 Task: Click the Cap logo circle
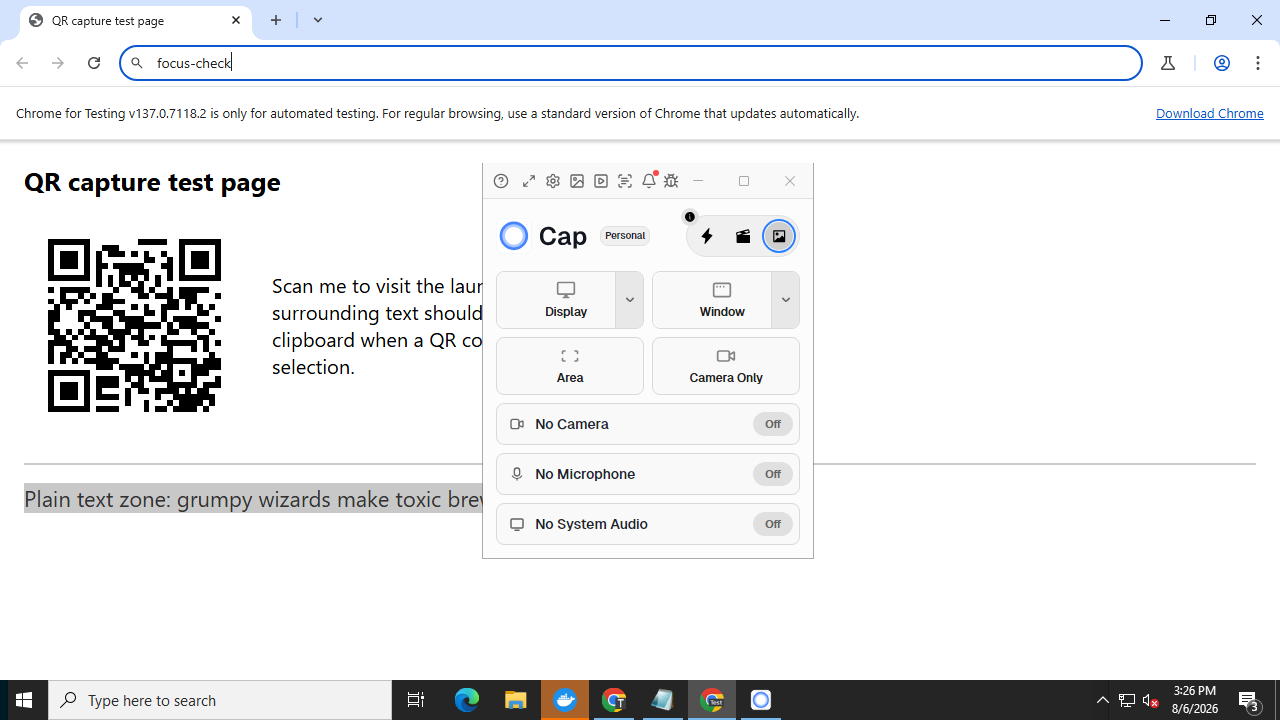tap(514, 235)
